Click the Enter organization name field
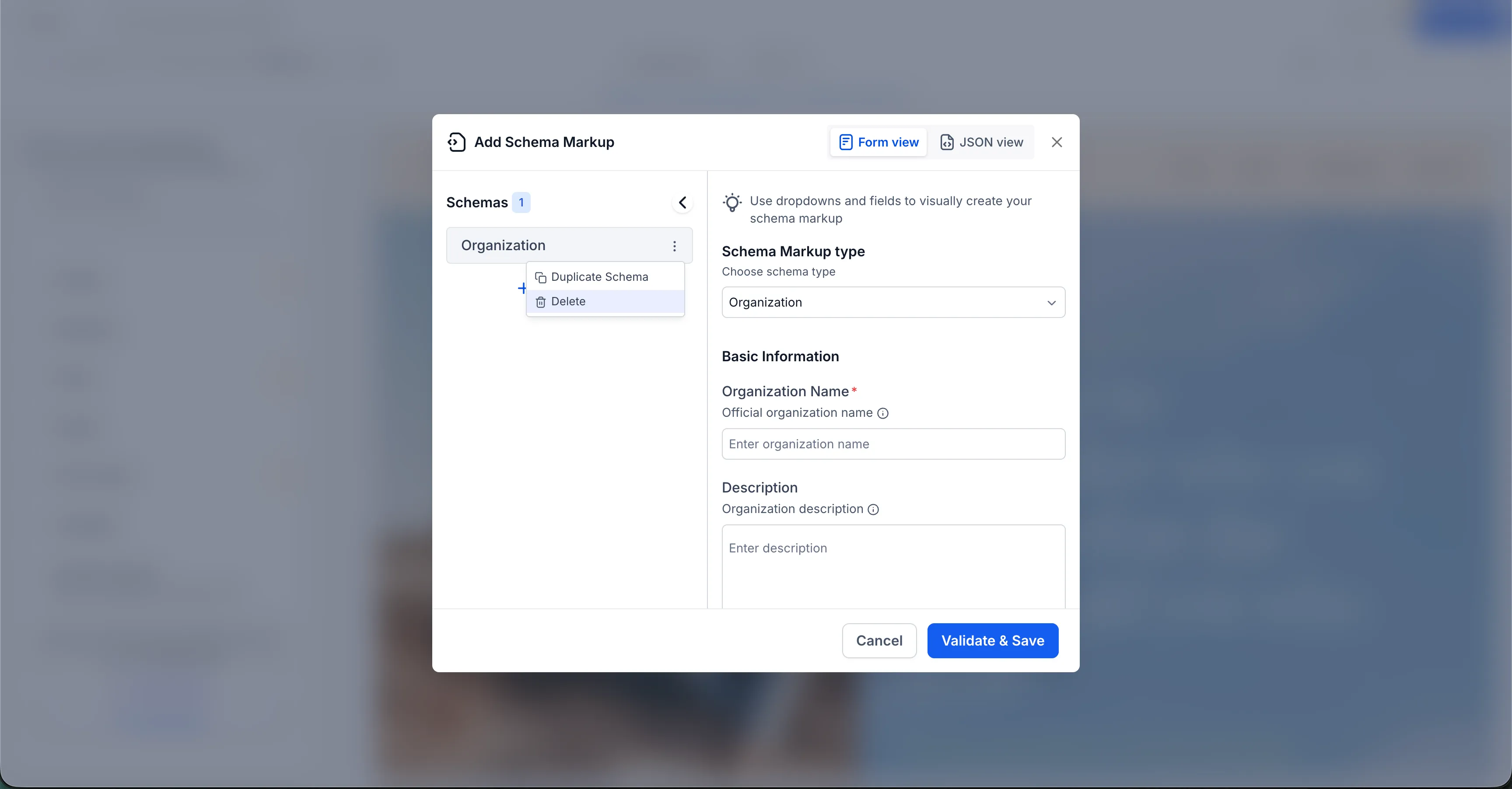The image size is (1512, 789). pyautogui.click(x=893, y=444)
